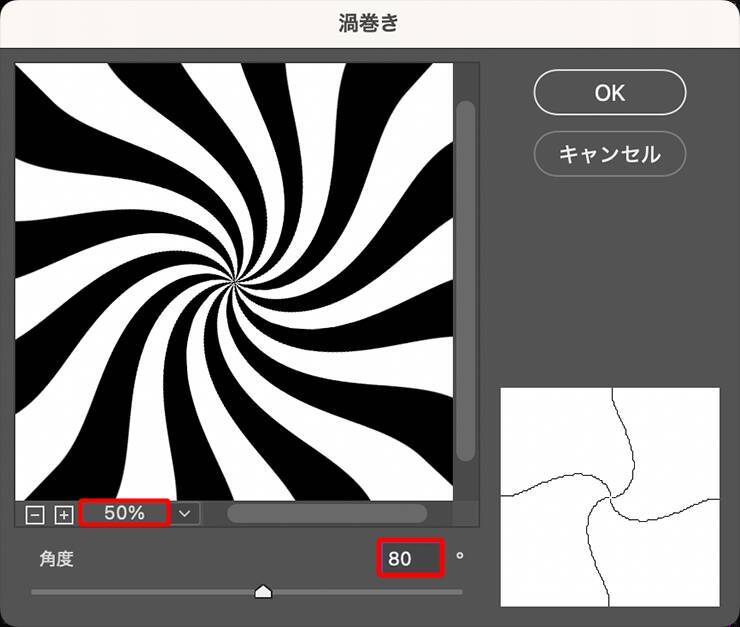The image size is (740, 627).
Task: Confirm the twirl with OK
Action: [x=609, y=93]
